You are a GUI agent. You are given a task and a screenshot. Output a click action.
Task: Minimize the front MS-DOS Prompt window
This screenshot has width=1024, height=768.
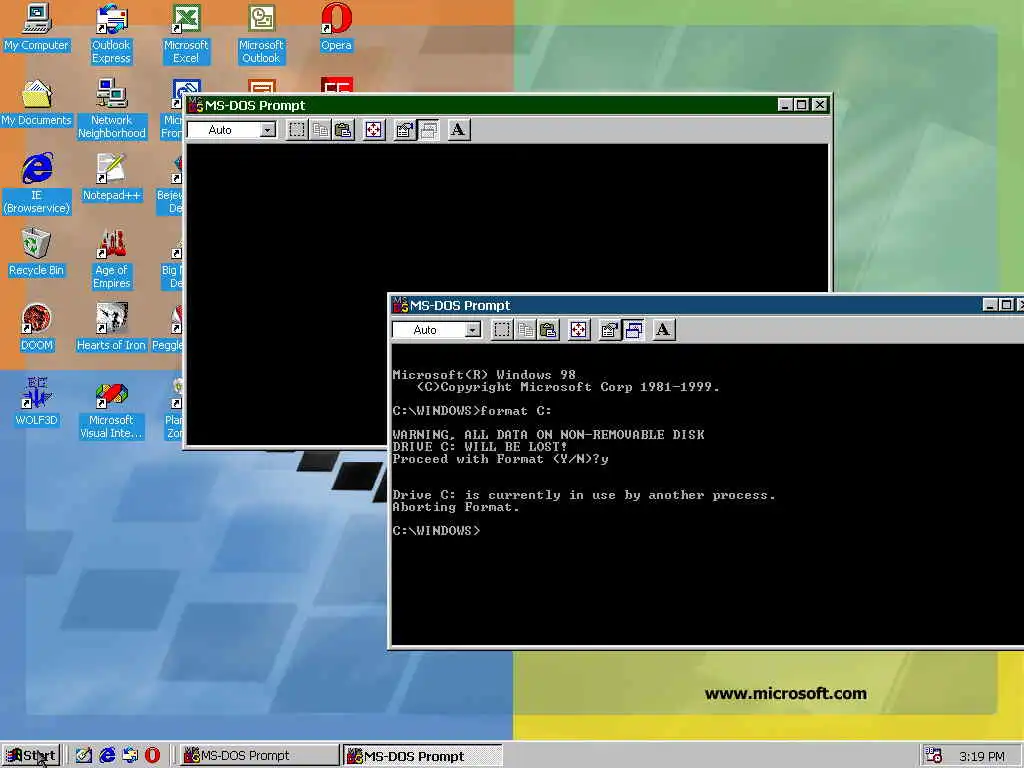(990, 305)
